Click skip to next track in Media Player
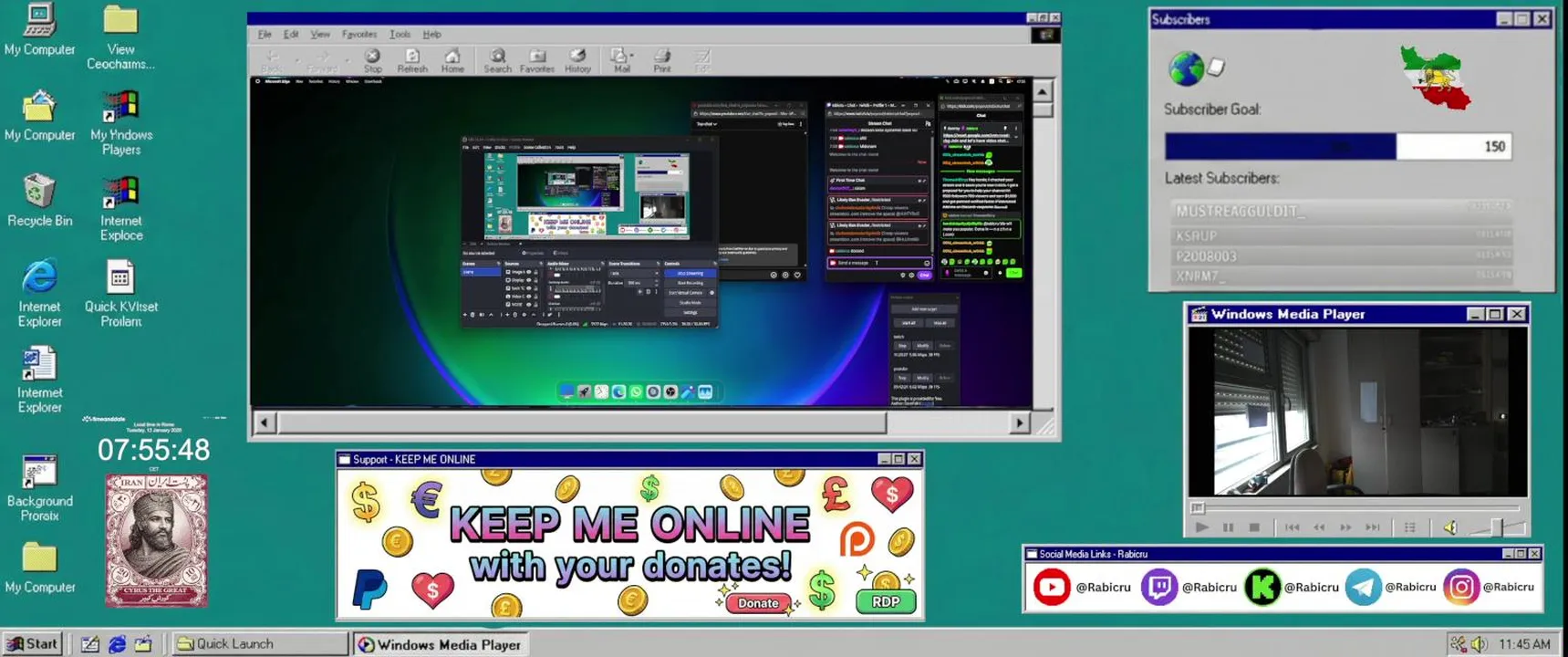Image resolution: width=1568 pixels, height=657 pixels. click(x=1373, y=527)
